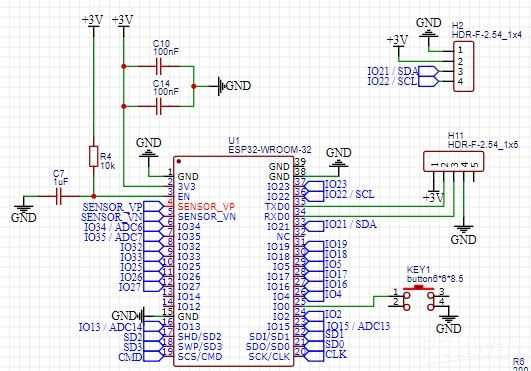This screenshot has height=371, width=531.
Task: Select the +3V symbol beside header H2
Action: click(398, 41)
